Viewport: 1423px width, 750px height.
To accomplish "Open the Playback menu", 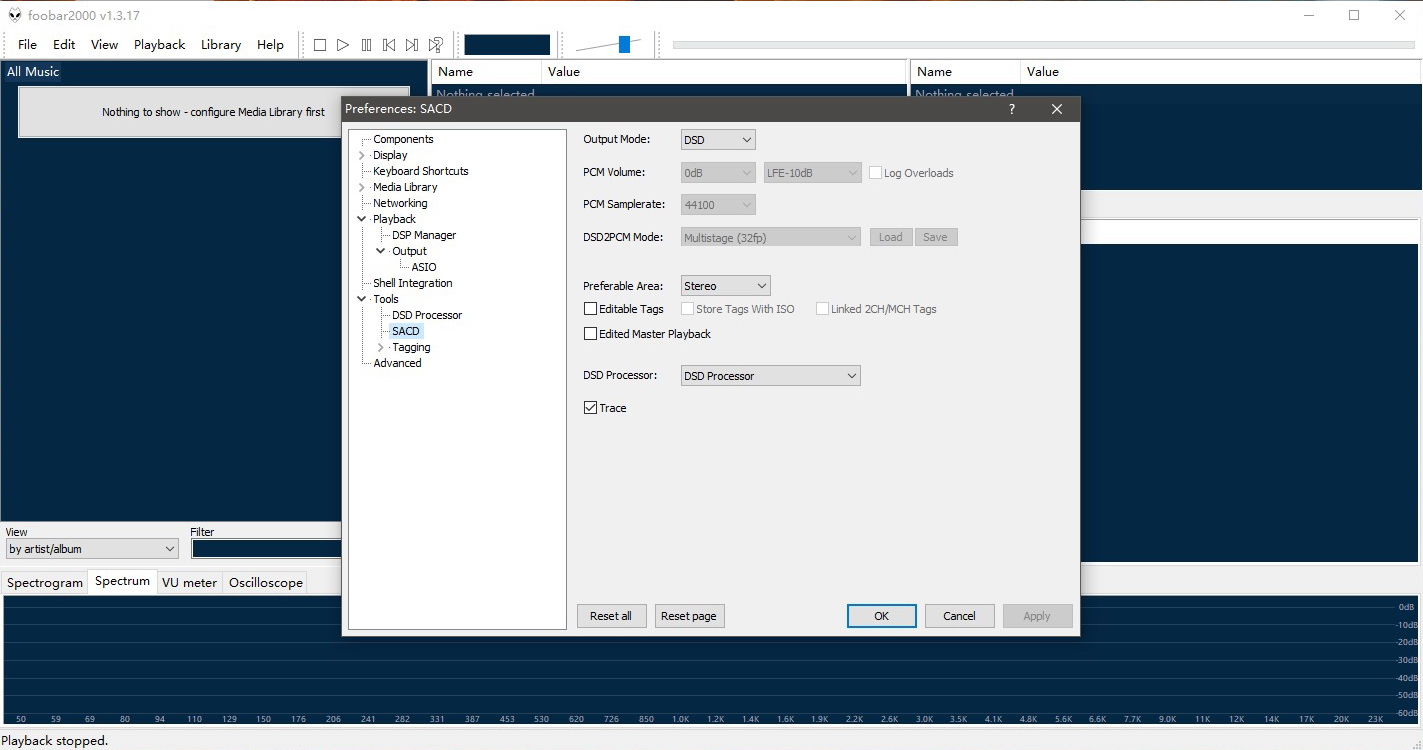I will (x=159, y=45).
